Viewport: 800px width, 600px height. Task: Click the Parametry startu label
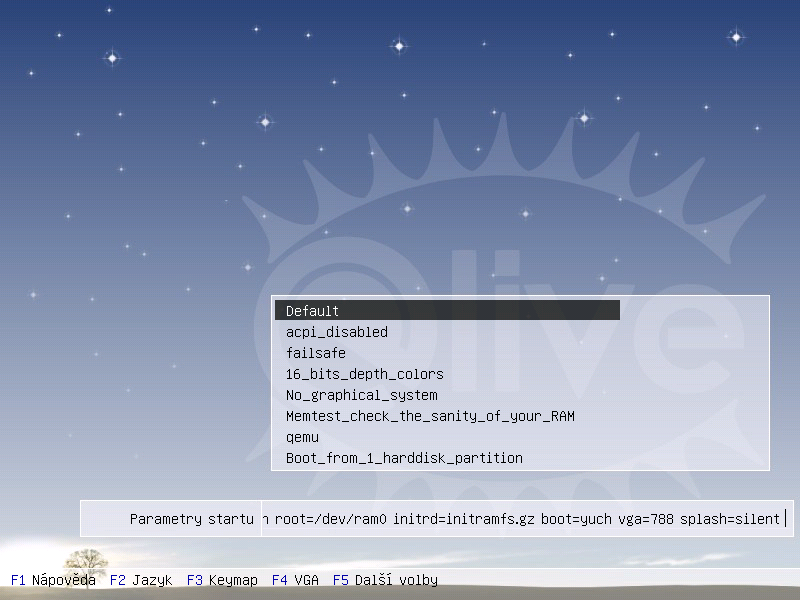[x=191, y=519]
